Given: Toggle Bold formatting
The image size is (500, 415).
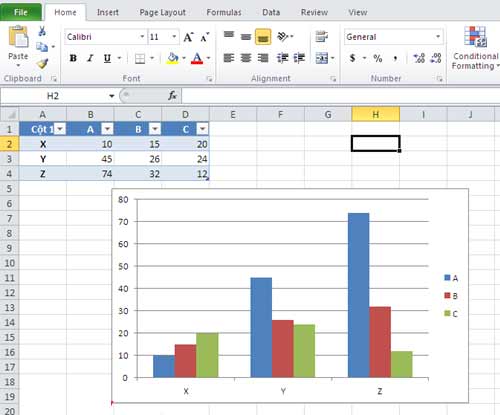Looking at the screenshot, I should coord(73,59).
